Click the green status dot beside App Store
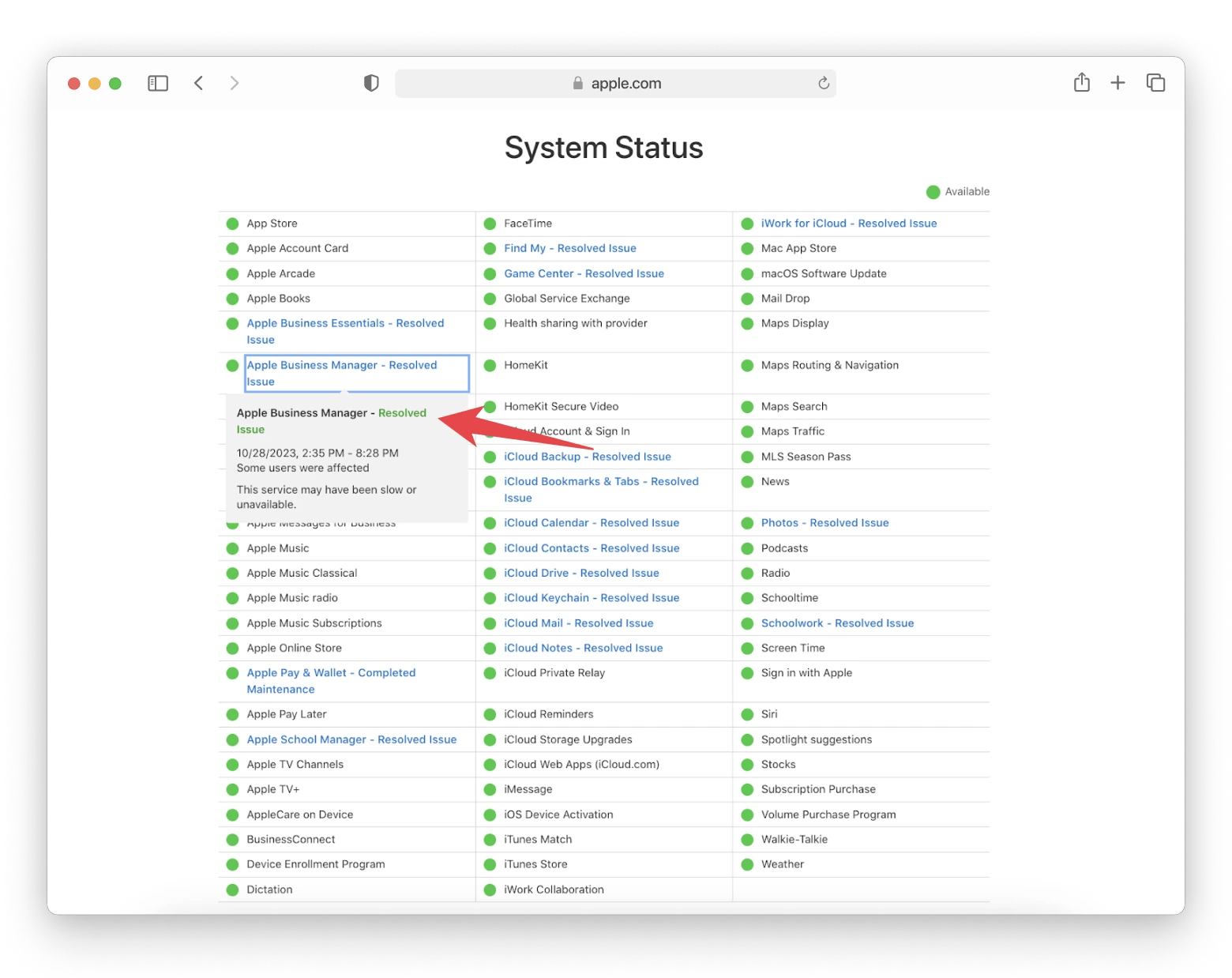 click(x=232, y=224)
